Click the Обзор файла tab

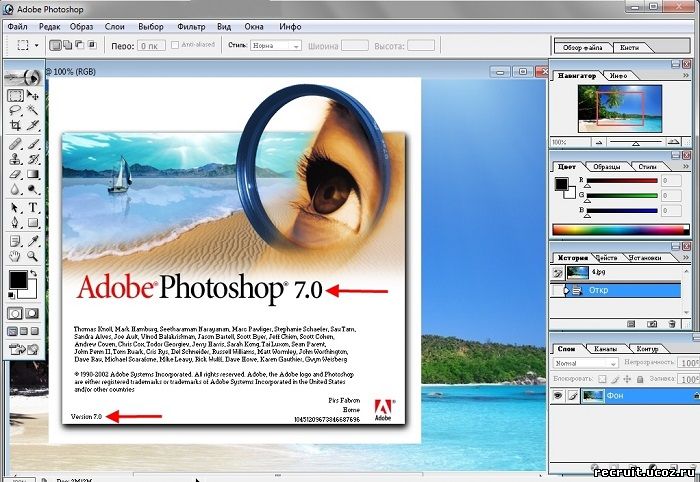583,47
